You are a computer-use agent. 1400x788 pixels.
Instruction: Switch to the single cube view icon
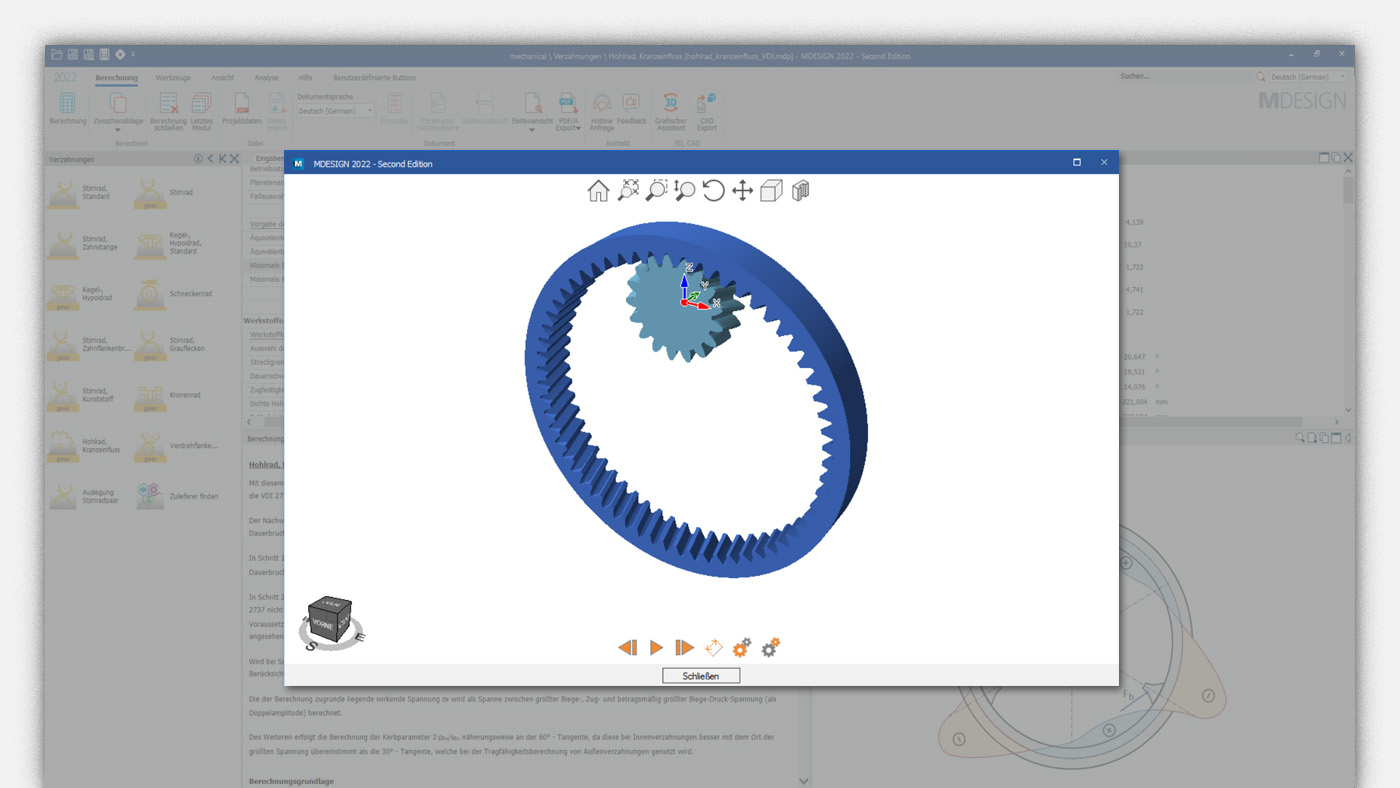click(x=771, y=190)
